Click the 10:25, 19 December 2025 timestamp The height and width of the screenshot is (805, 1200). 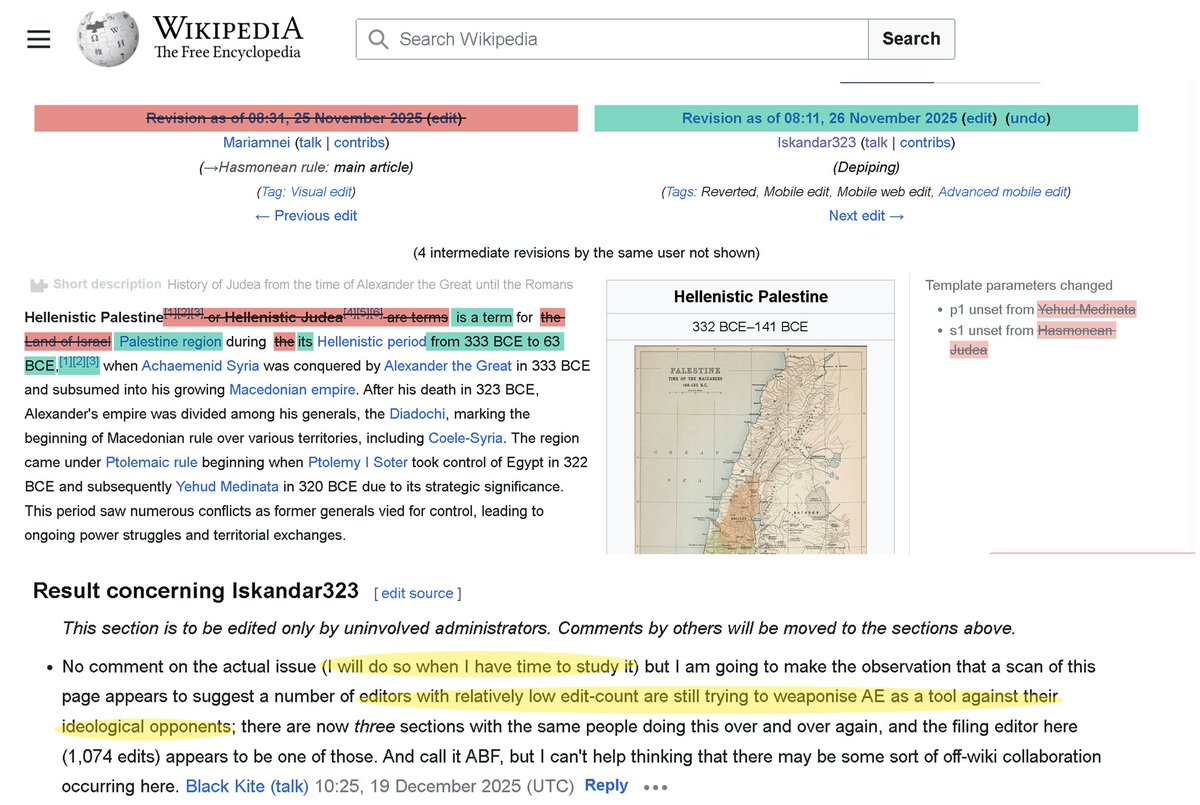coord(444,786)
